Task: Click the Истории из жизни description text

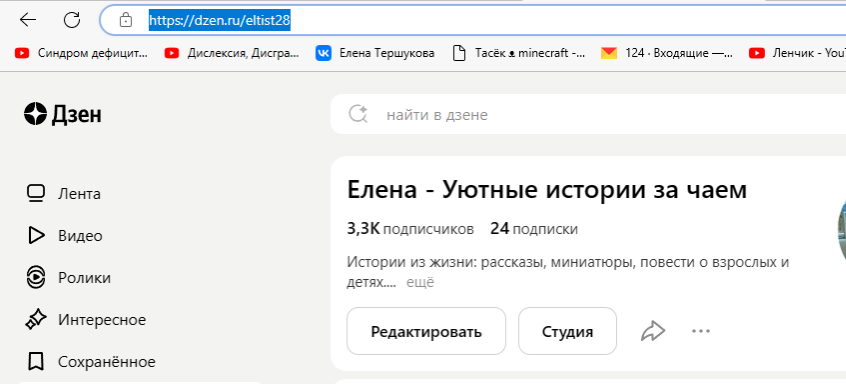Action: tap(568, 272)
